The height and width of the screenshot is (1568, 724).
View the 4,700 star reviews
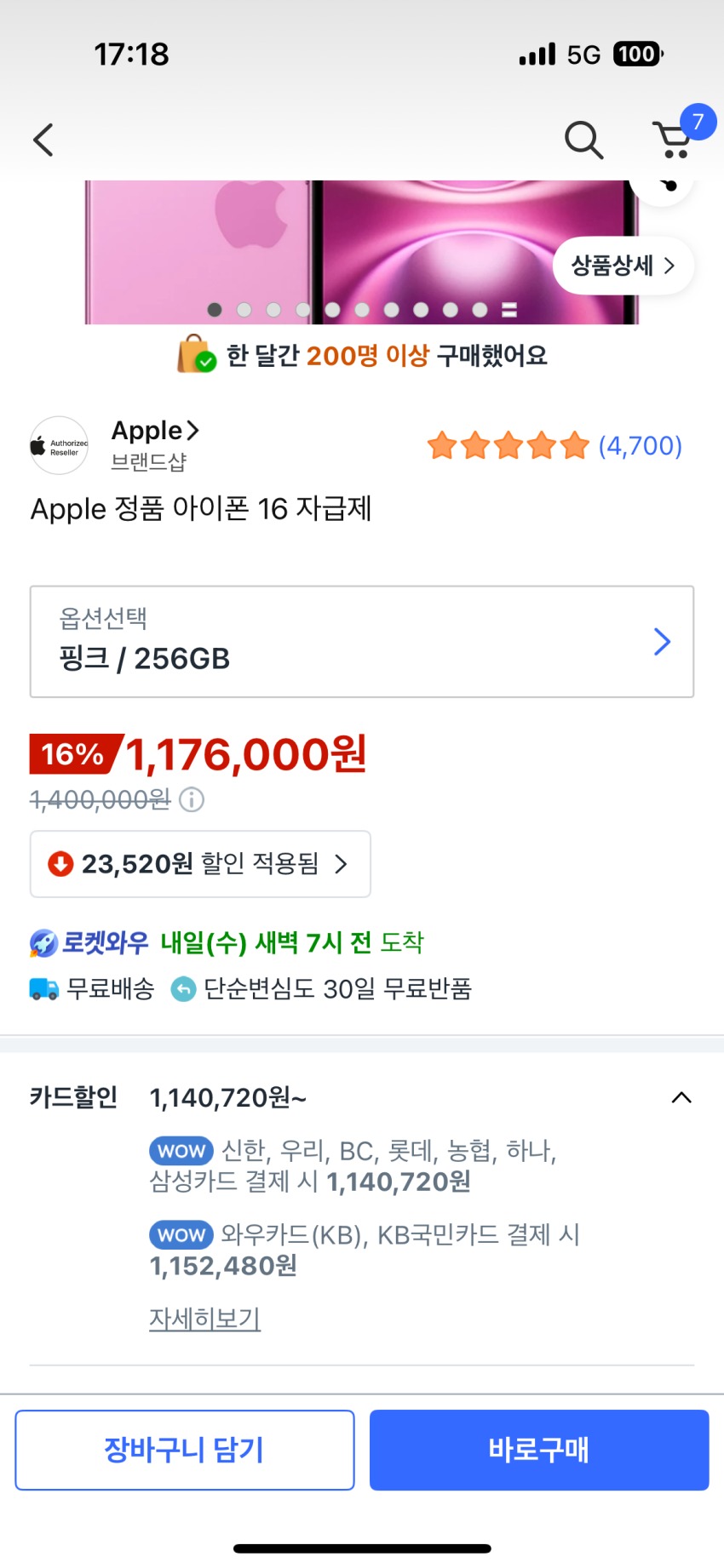pyautogui.click(x=554, y=445)
